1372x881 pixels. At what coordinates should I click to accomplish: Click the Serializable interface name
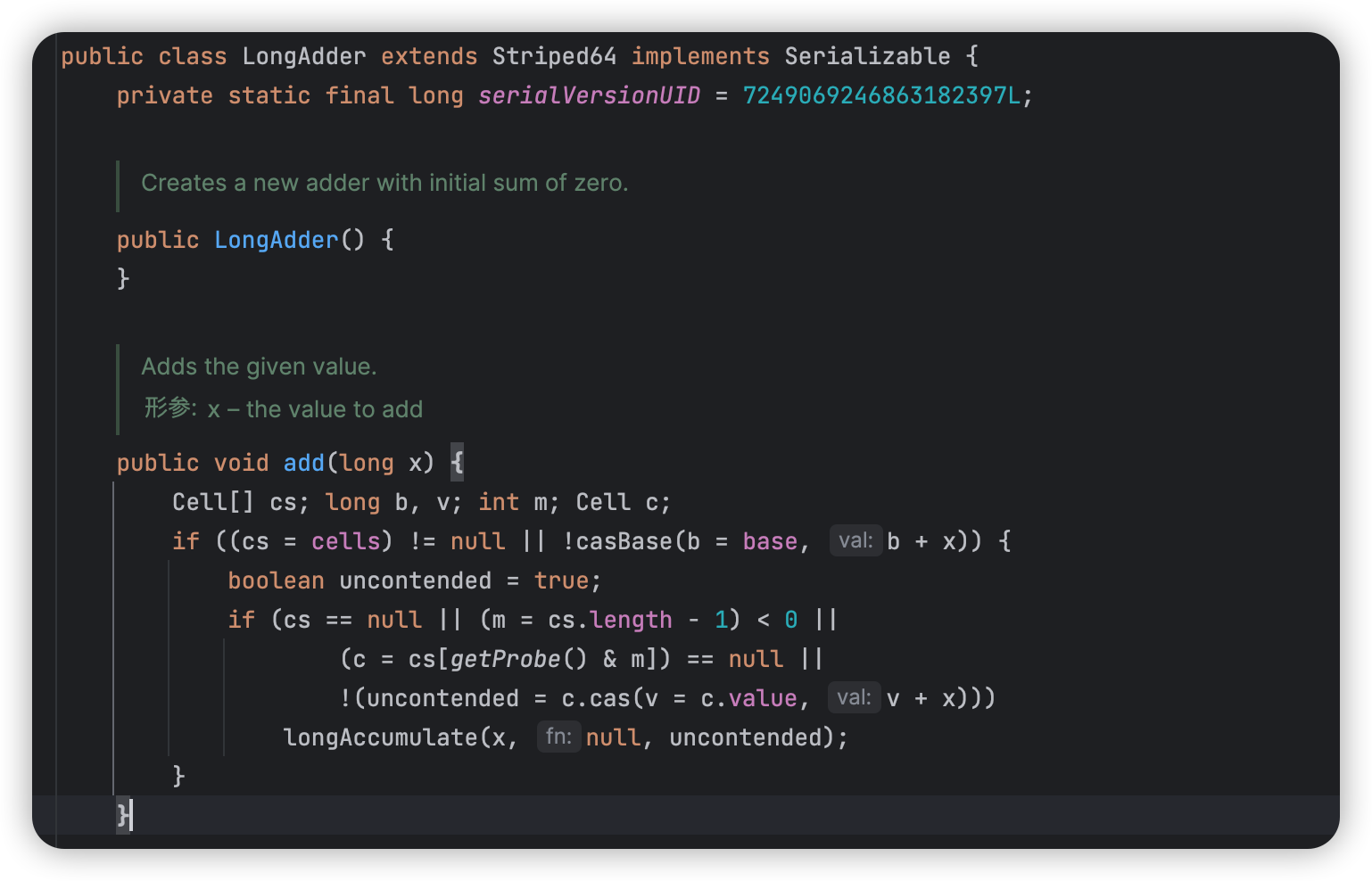coord(867,56)
